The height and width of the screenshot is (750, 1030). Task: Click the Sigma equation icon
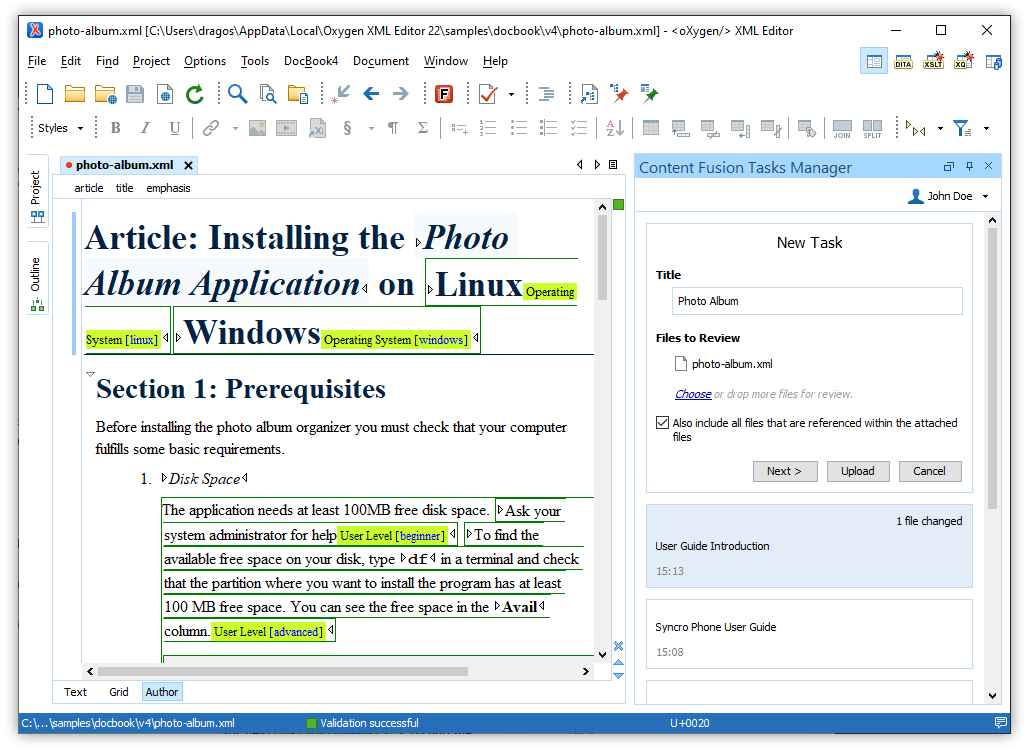coord(423,128)
